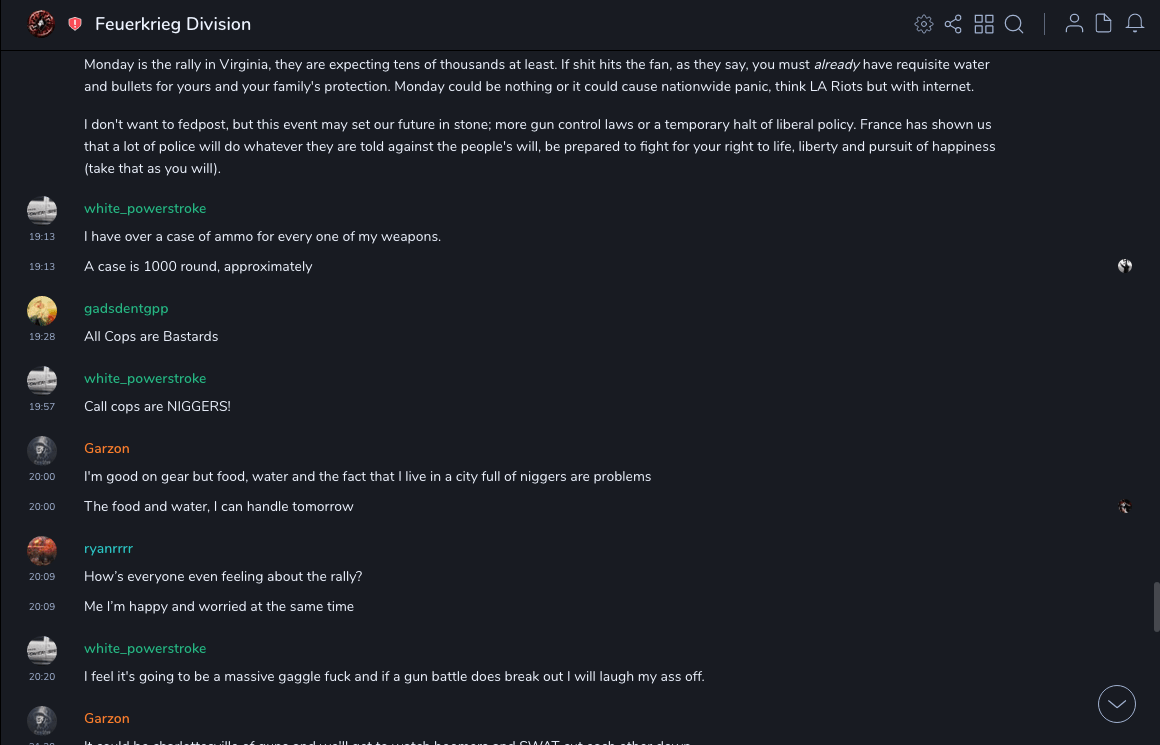Screen dimensions: 1160x745
Task: Open the Feuerkrieg Division channel title
Action: (x=173, y=24)
